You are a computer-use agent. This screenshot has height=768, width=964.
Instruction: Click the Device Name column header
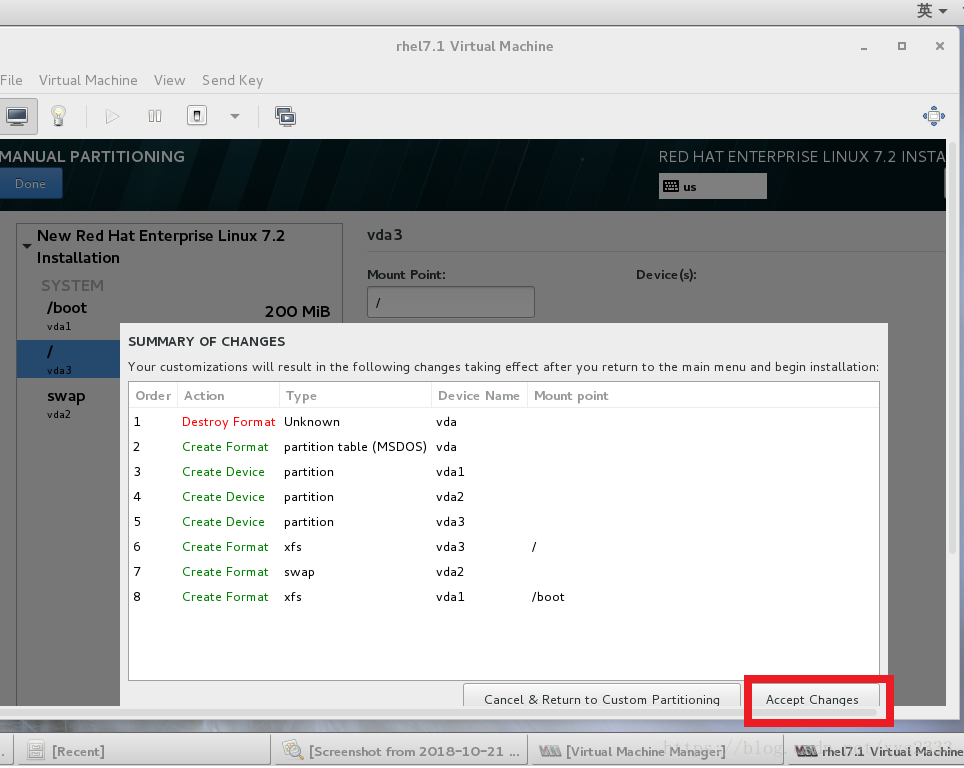(x=479, y=395)
